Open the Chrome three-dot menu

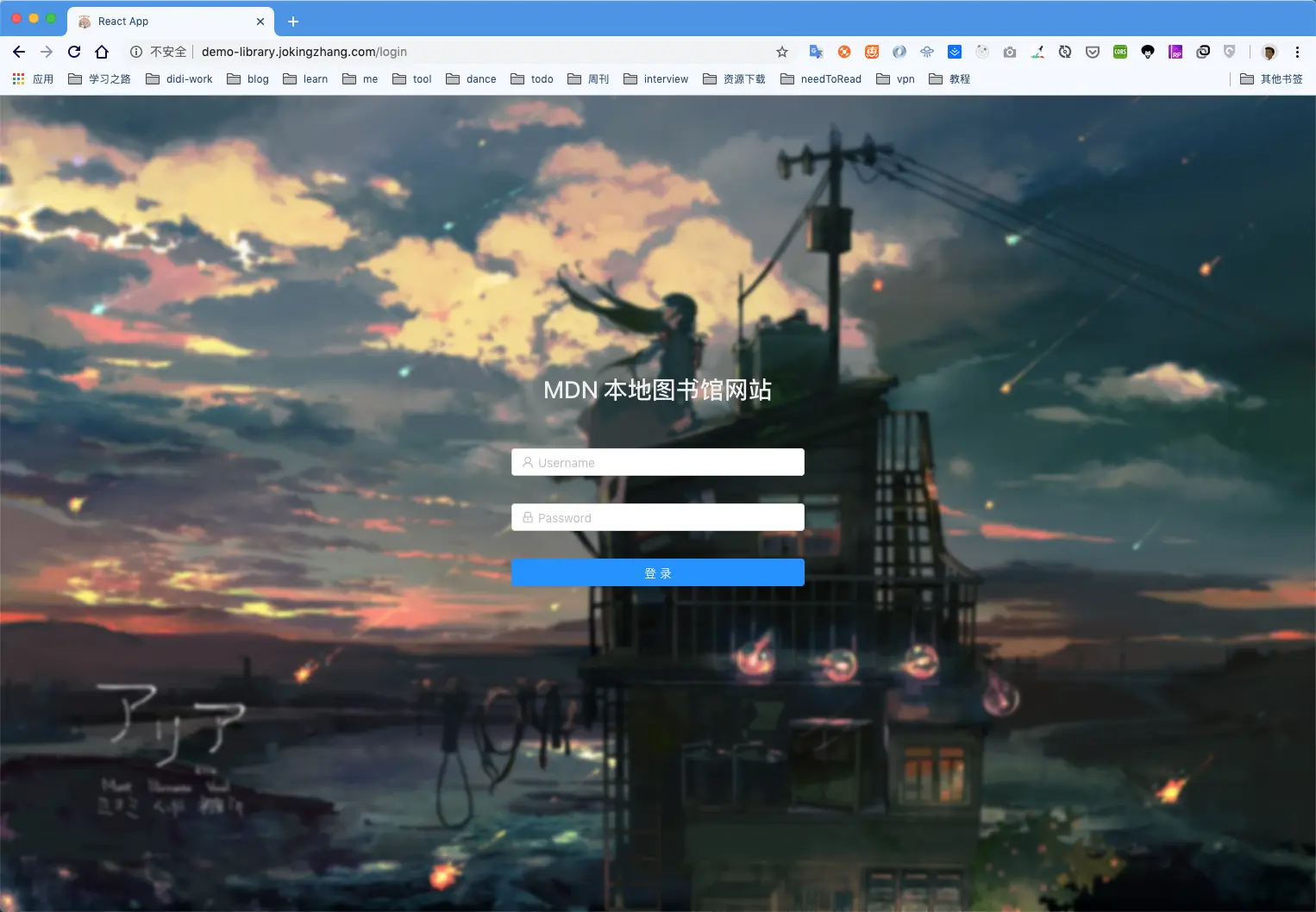[x=1297, y=52]
